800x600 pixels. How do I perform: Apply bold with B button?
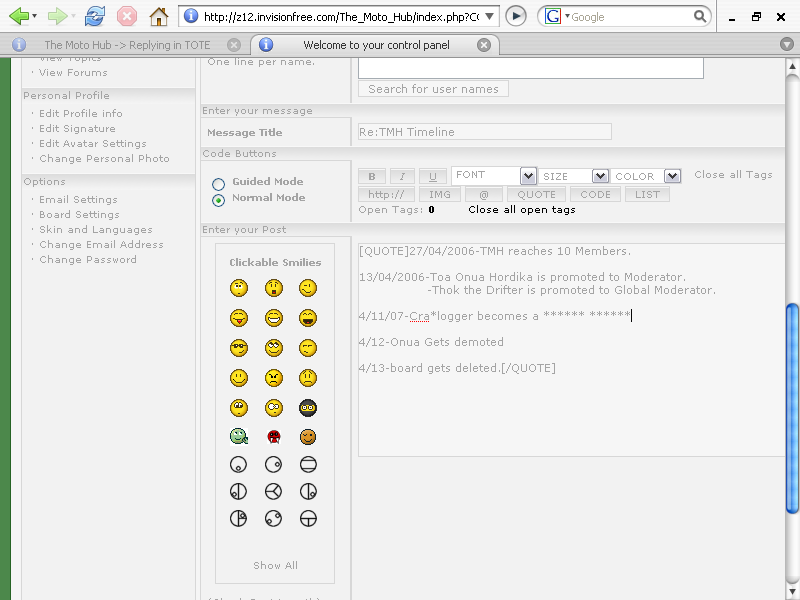pyautogui.click(x=372, y=177)
